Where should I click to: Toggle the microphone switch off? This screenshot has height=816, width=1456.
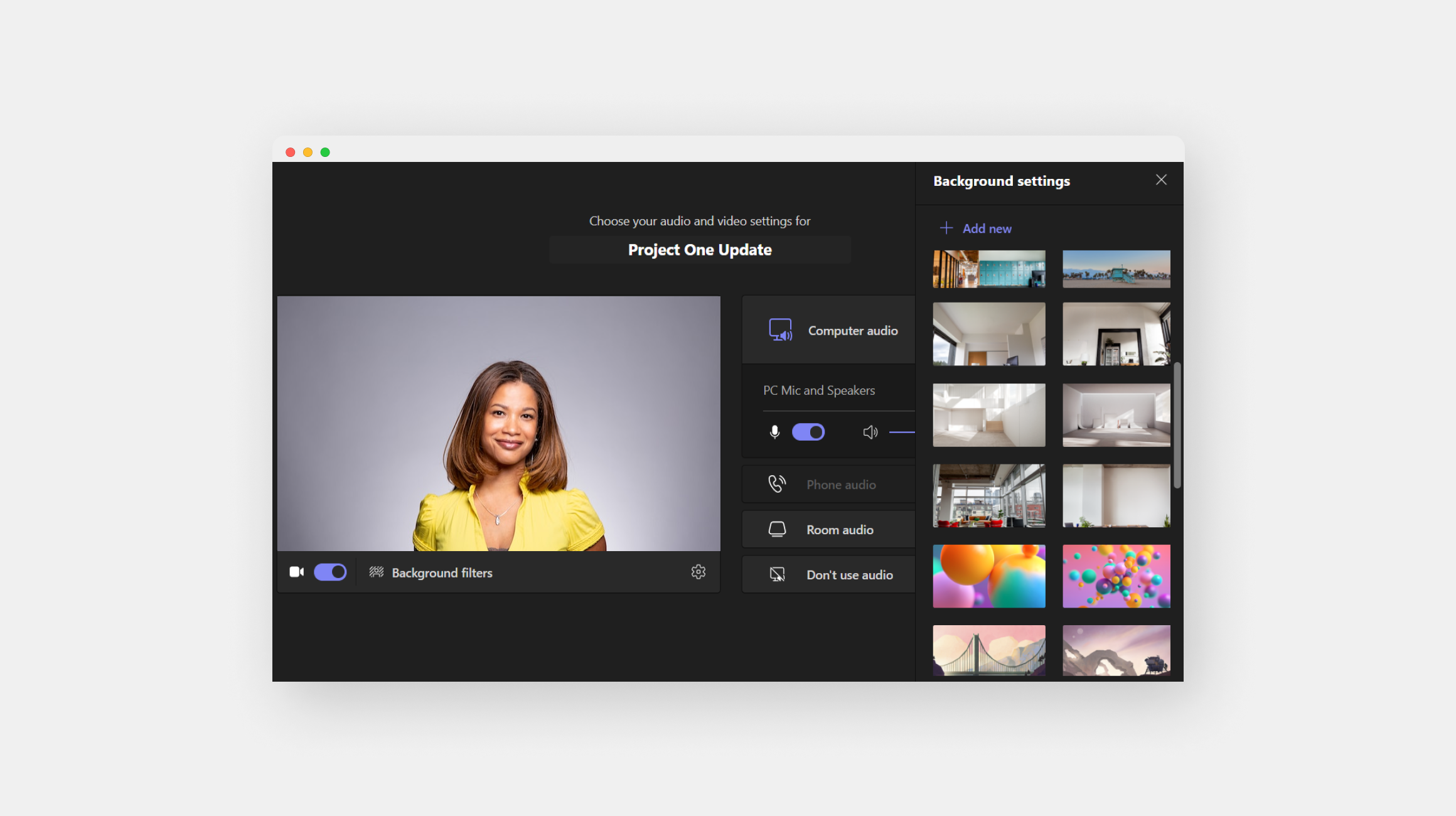pyautogui.click(x=808, y=432)
